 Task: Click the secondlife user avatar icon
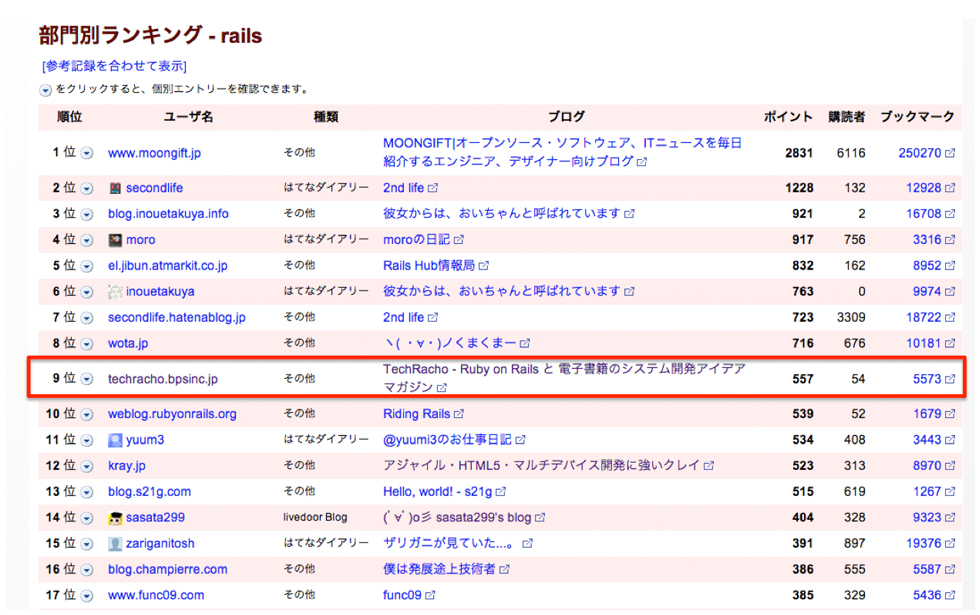116,188
